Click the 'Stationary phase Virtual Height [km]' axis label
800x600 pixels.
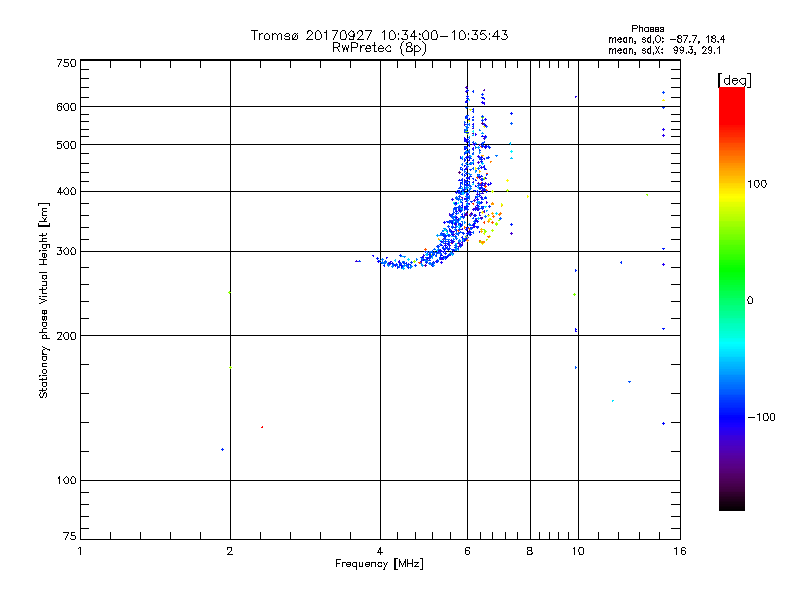tap(44, 300)
